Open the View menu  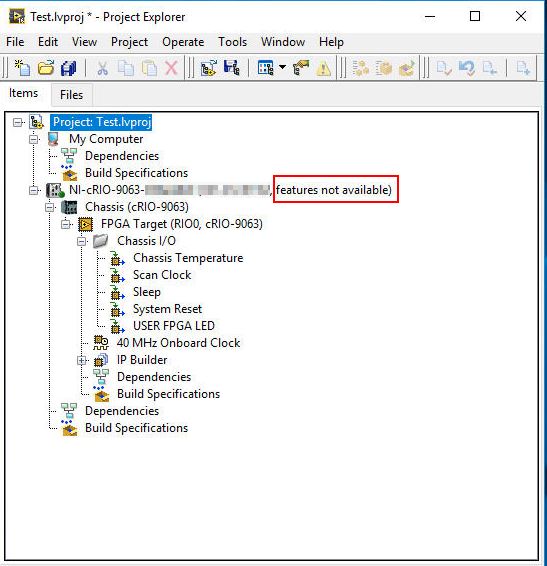[84, 42]
